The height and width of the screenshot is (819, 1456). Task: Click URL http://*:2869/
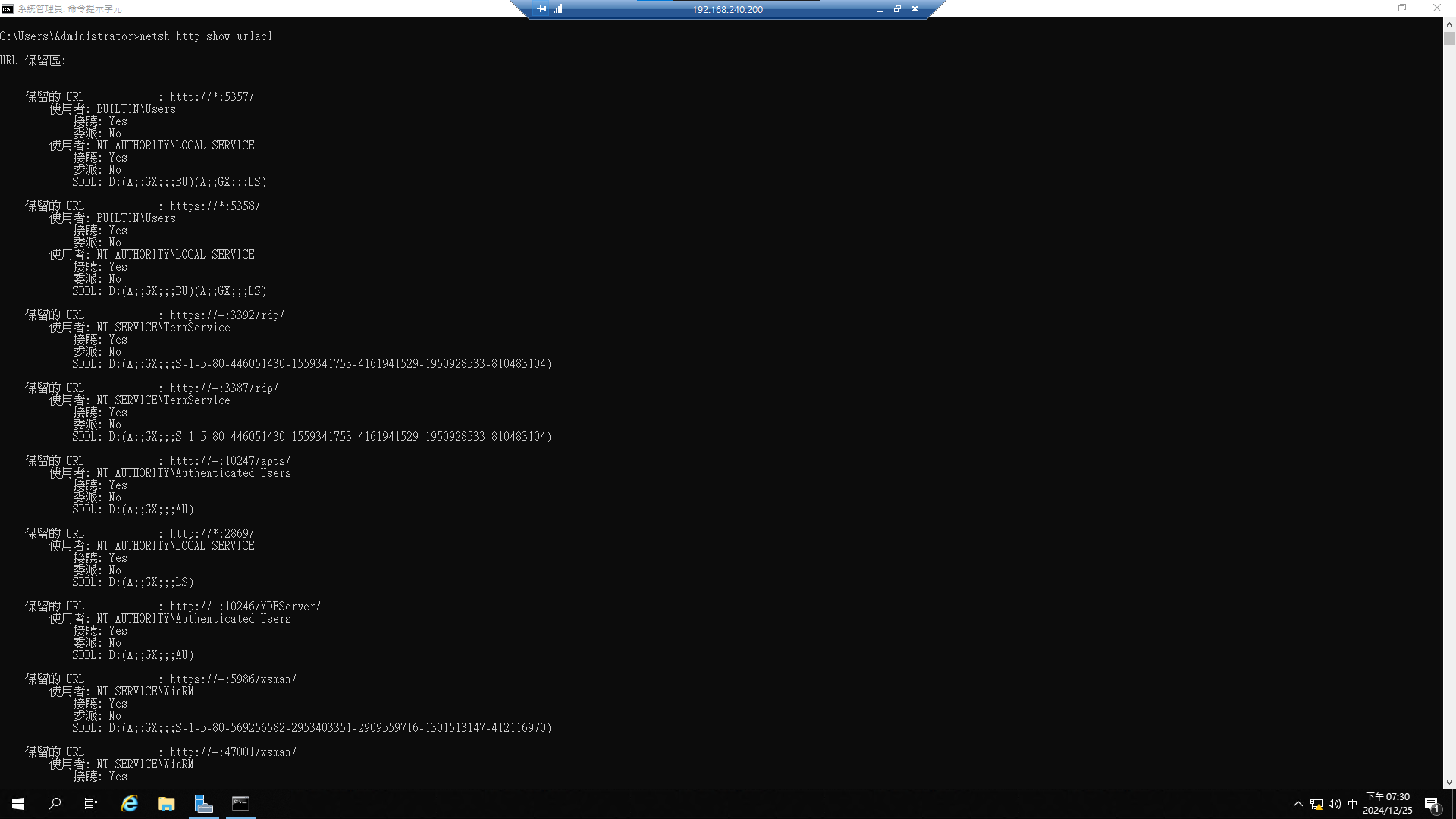click(212, 534)
